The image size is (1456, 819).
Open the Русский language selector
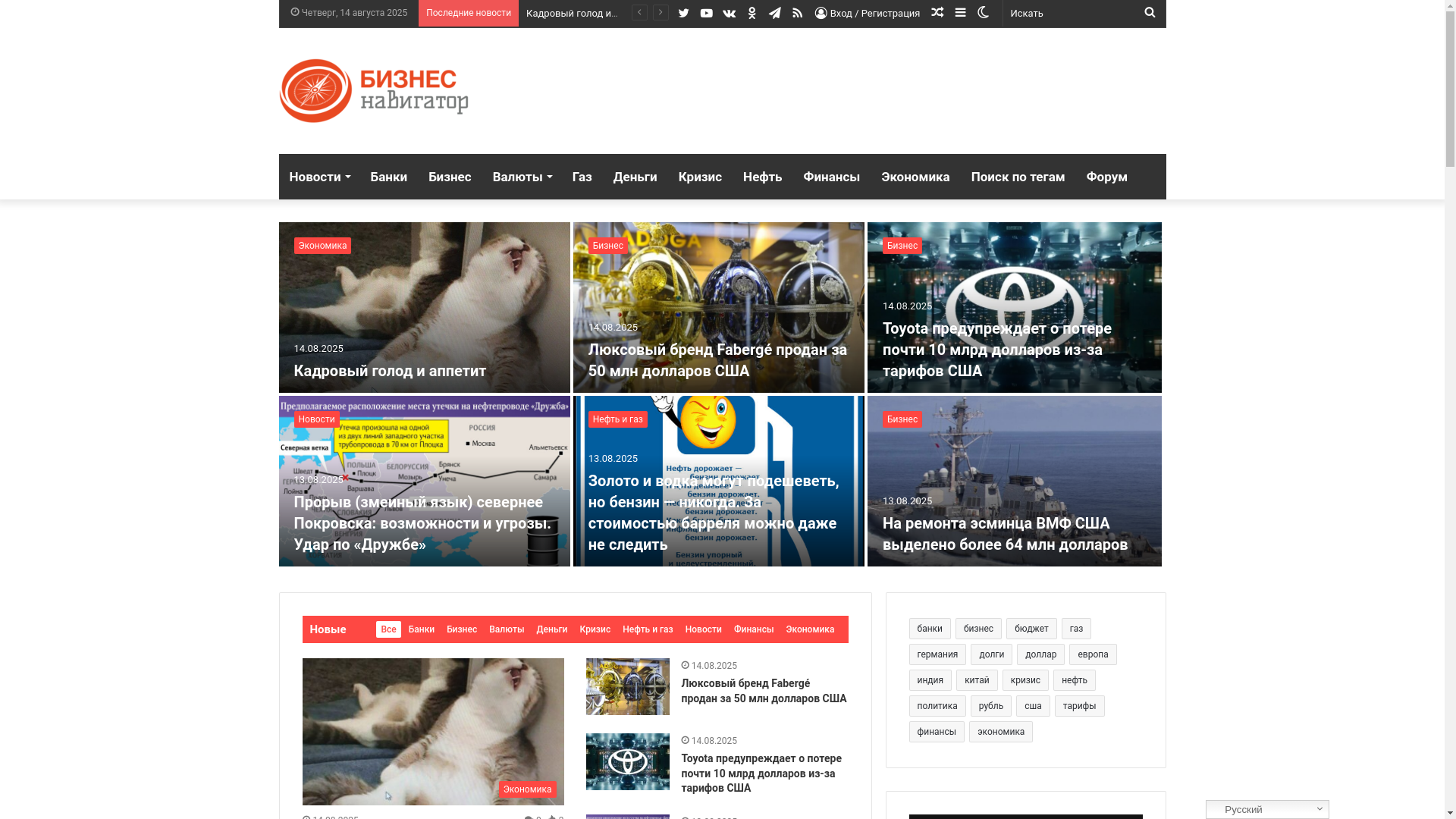1267,809
